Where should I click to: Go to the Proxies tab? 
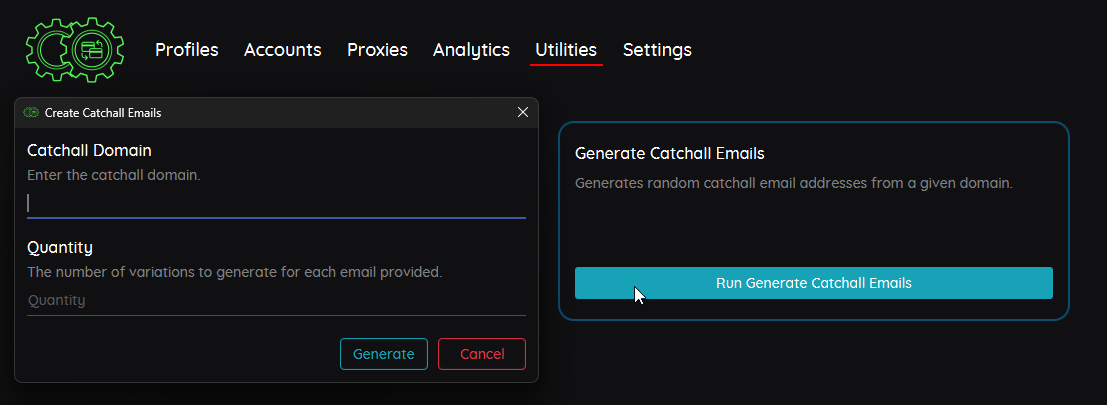tap(377, 50)
